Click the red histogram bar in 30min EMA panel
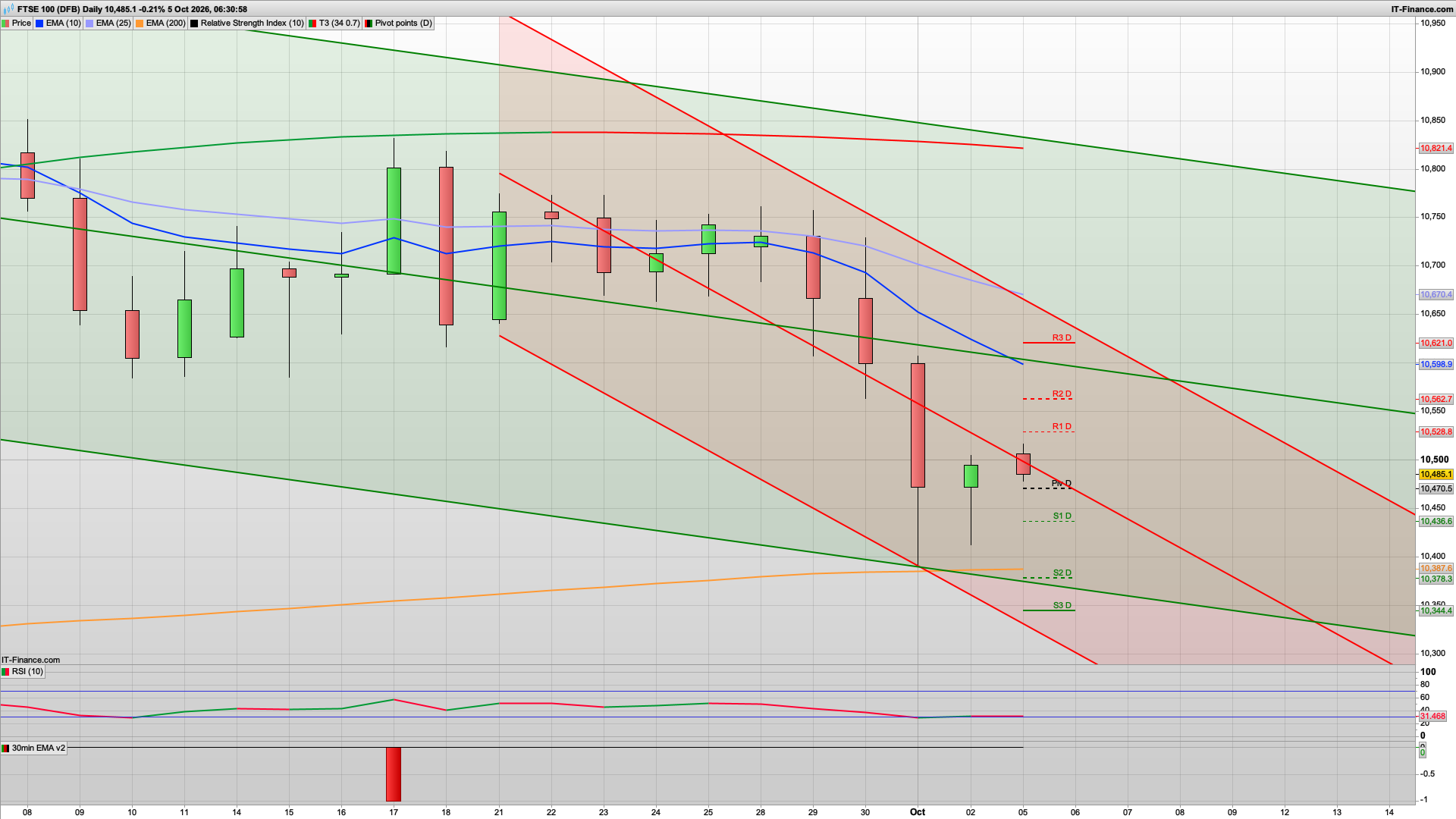The width and height of the screenshot is (1456, 819). [394, 774]
